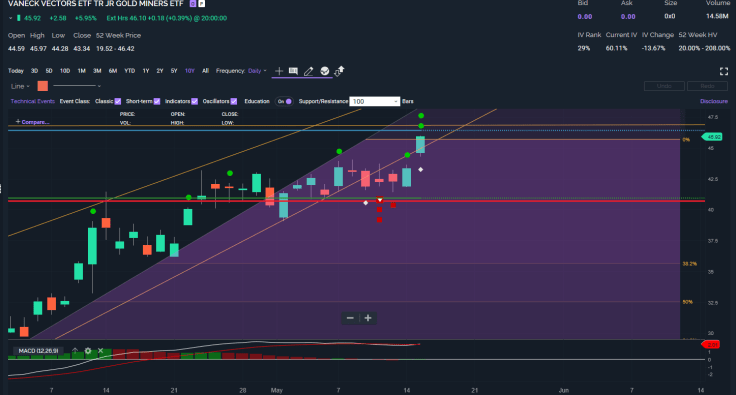
Task: Select 10D time range
Action: tap(65, 71)
